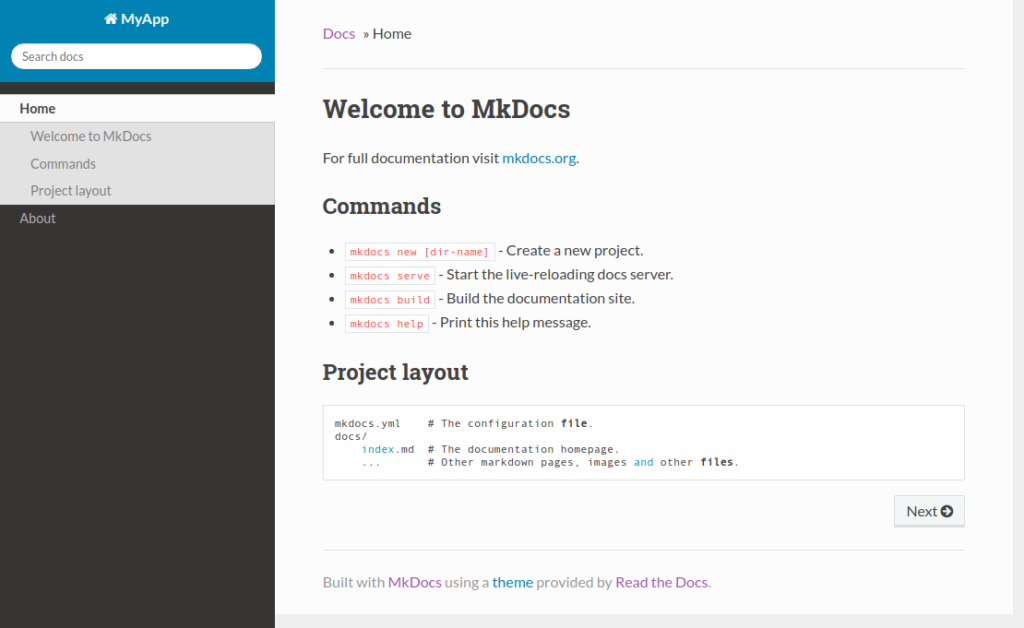Click the Docs breadcrumb link
This screenshot has width=1024, height=628.
[x=339, y=34]
